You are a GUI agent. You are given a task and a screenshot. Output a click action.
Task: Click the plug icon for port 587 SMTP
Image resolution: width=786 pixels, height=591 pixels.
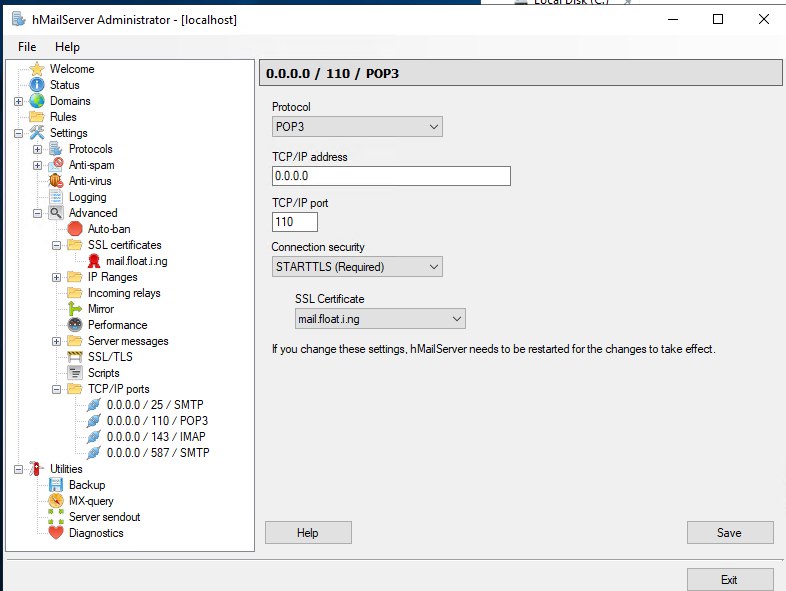[94, 453]
